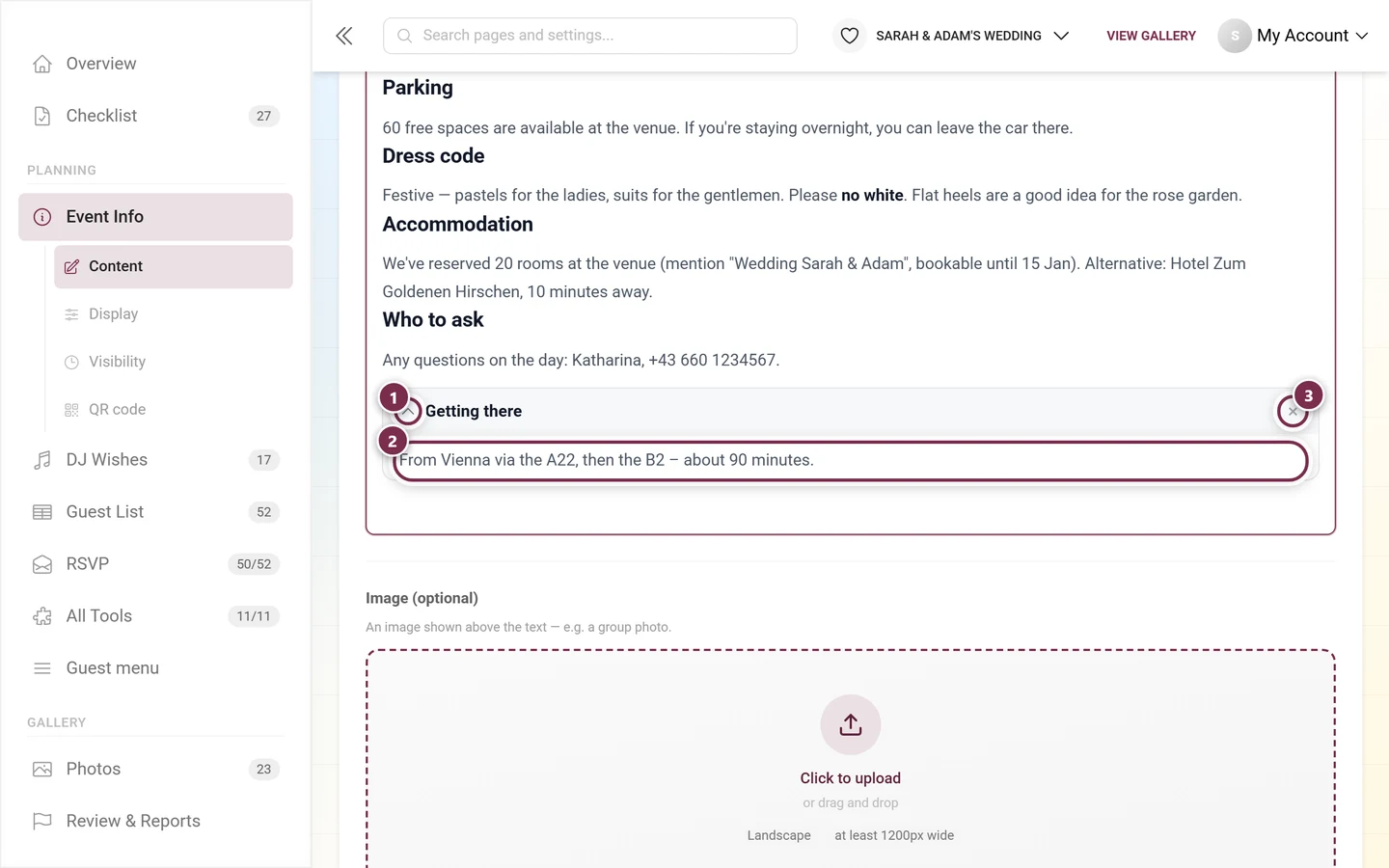The width and height of the screenshot is (1389, 868).
Task: Click the Parking heading
Action: pyautogui.click(x=418, y=88)
